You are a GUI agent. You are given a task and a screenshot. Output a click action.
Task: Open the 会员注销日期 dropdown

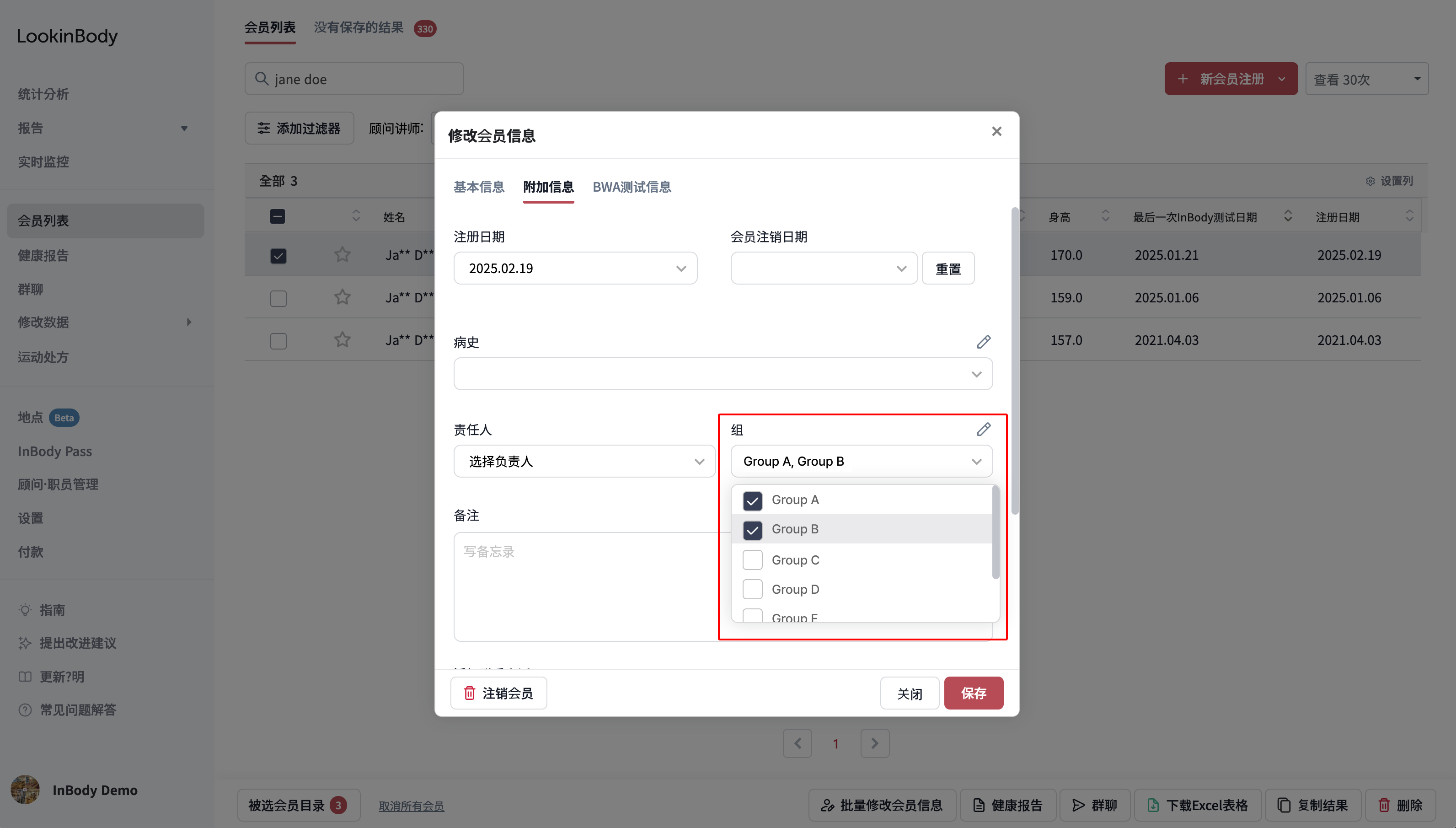pyautogui.click(x=824, y=269)
